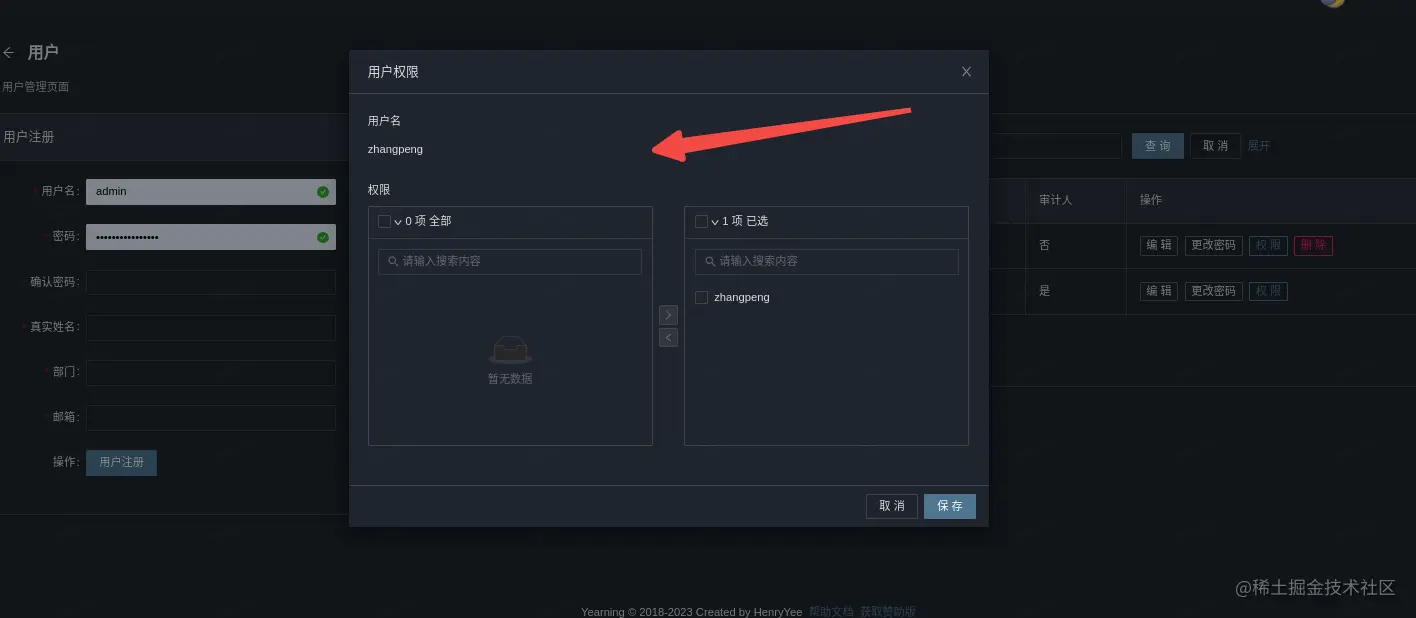
Task: Click 权限 button in the 否 row
Action: (1268, 245)
